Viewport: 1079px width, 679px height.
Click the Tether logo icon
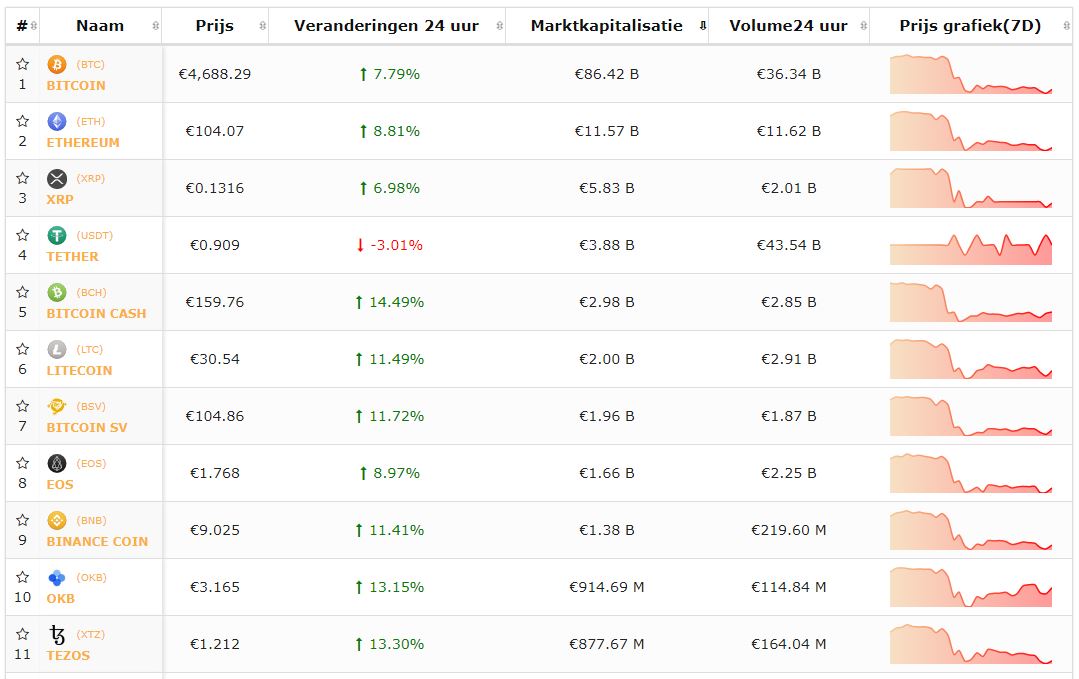tap(57, 236)
